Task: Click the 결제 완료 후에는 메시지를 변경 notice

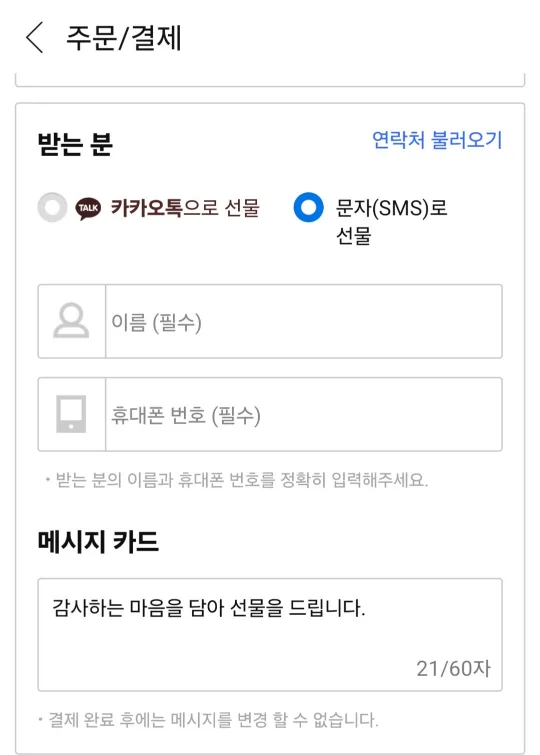Action: click(x=209, y=720)
